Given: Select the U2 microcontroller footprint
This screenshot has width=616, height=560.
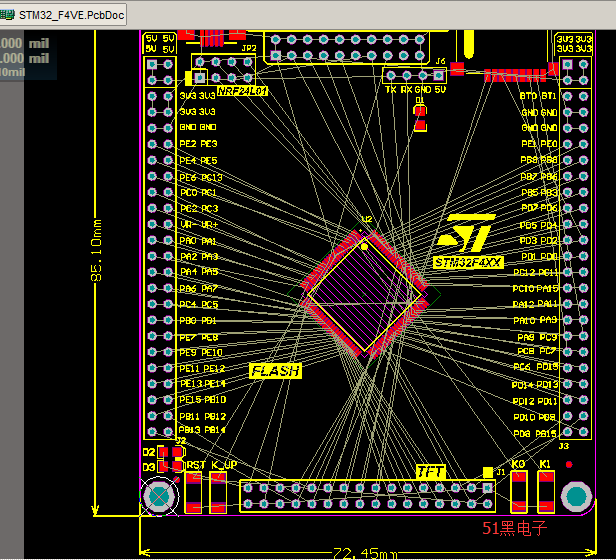Looking at the screenshot, I should pyautogui.click(x=364, y=294).
